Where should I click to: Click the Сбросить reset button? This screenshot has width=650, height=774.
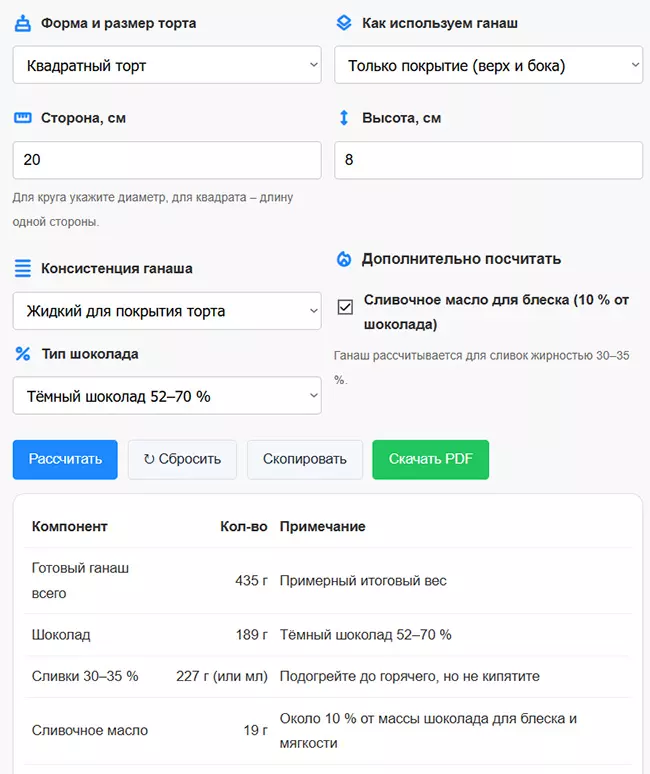[182, 459]
